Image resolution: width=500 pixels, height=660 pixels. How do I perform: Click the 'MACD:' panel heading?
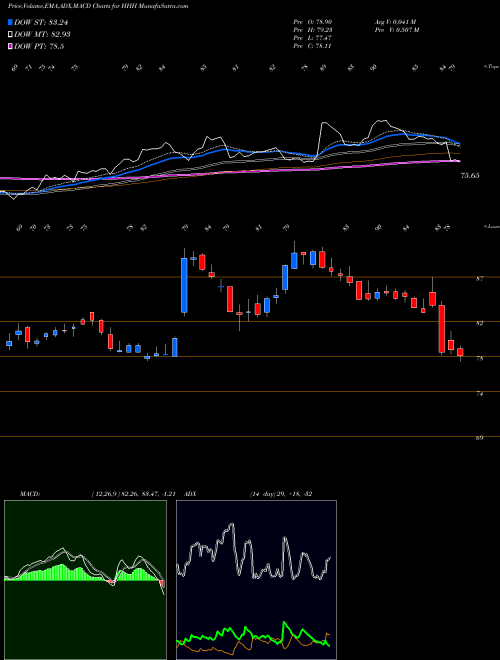pyautogui.click(x=30, y=494)
